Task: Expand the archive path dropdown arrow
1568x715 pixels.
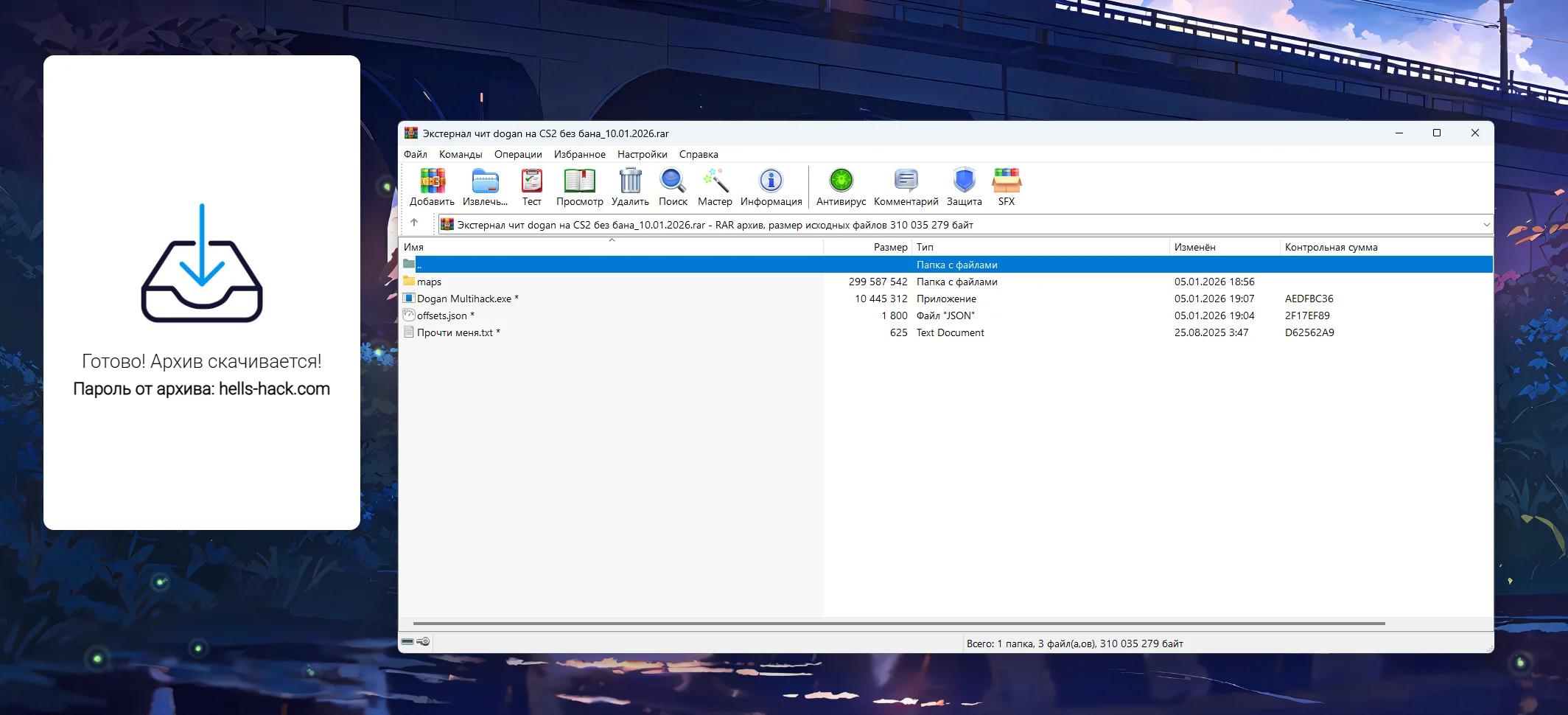Action: pos(1485,225)
